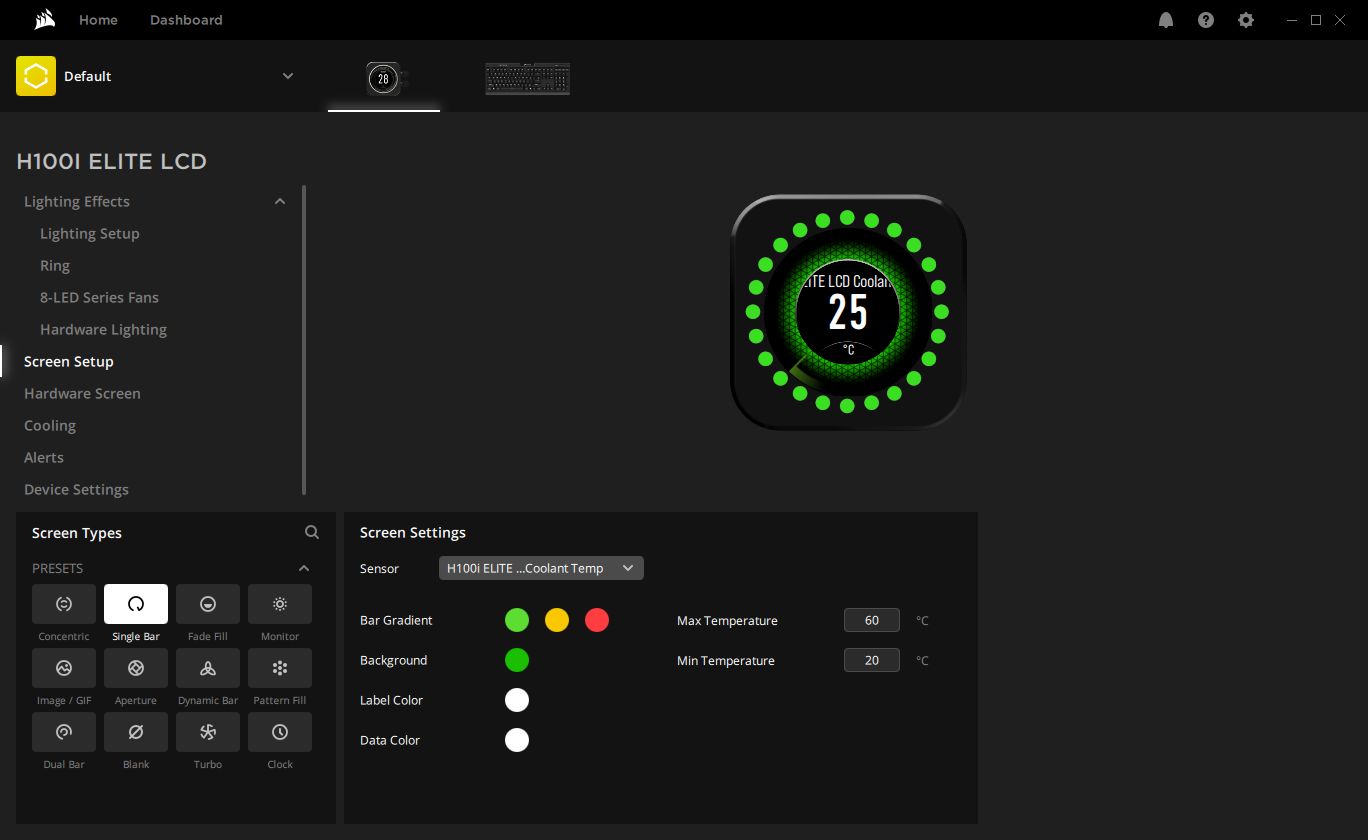Open Lighting Setup in sidebar

click(x=90, y=233)
